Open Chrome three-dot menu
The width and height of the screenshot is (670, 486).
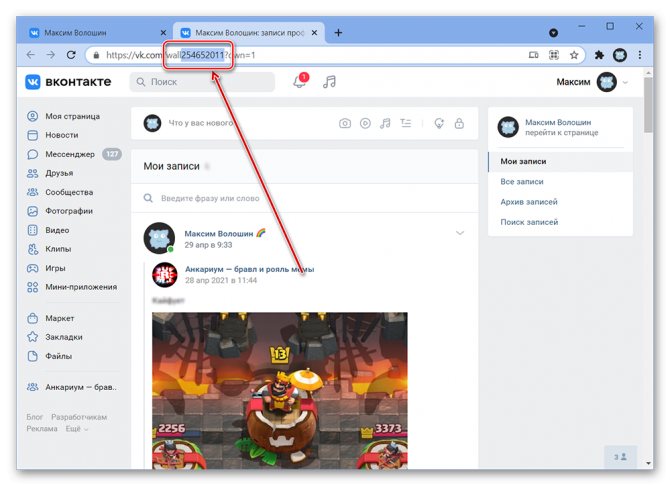point(640,55)
